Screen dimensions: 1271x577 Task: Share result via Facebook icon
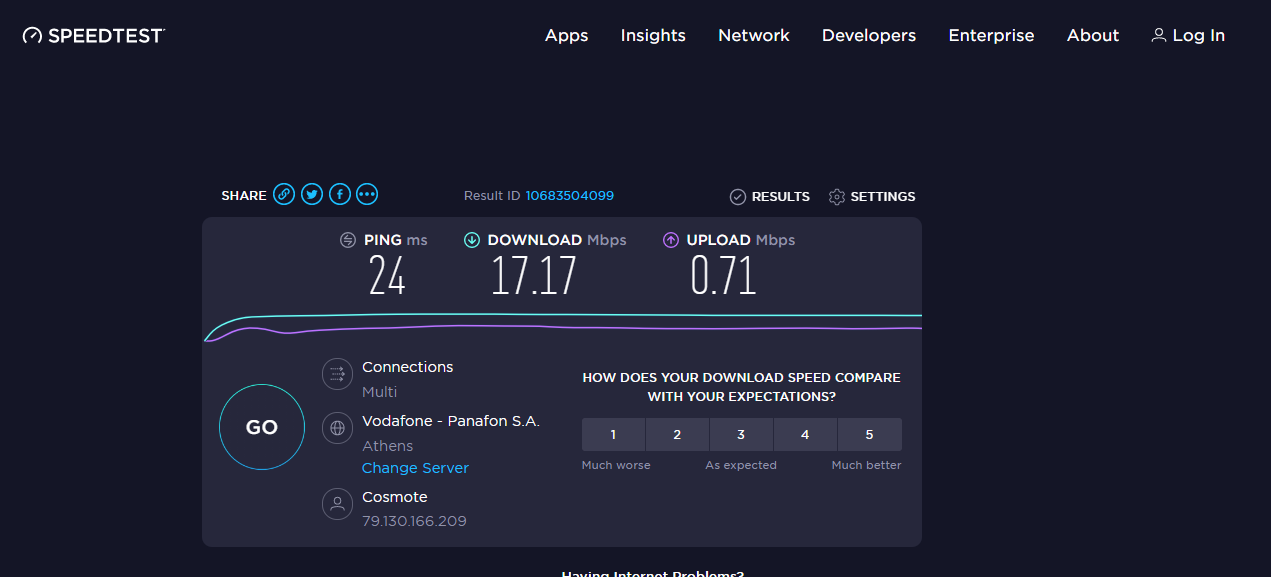pos(340,195)
